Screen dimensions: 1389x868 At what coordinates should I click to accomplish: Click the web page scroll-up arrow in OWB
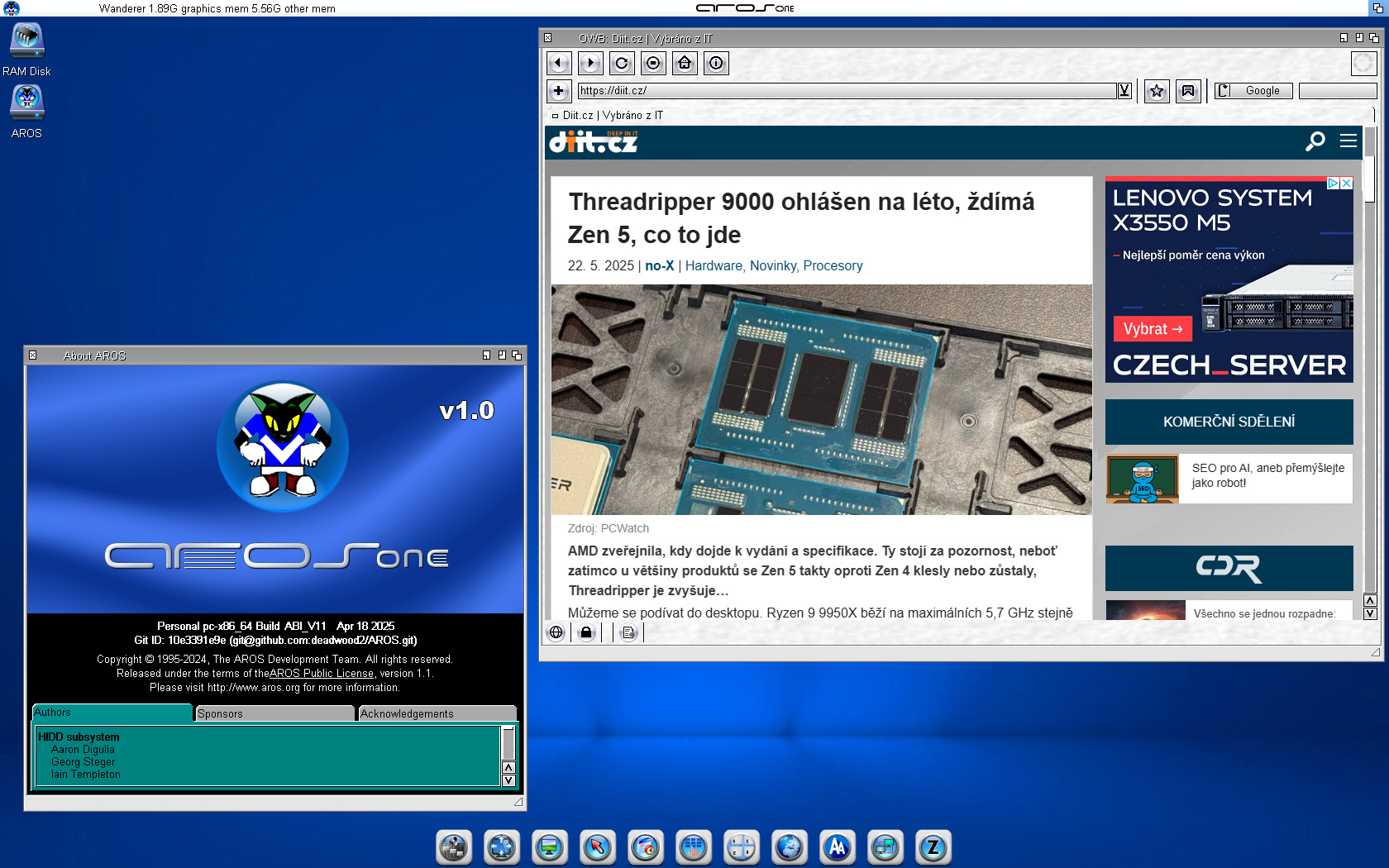click(1370, 601)
